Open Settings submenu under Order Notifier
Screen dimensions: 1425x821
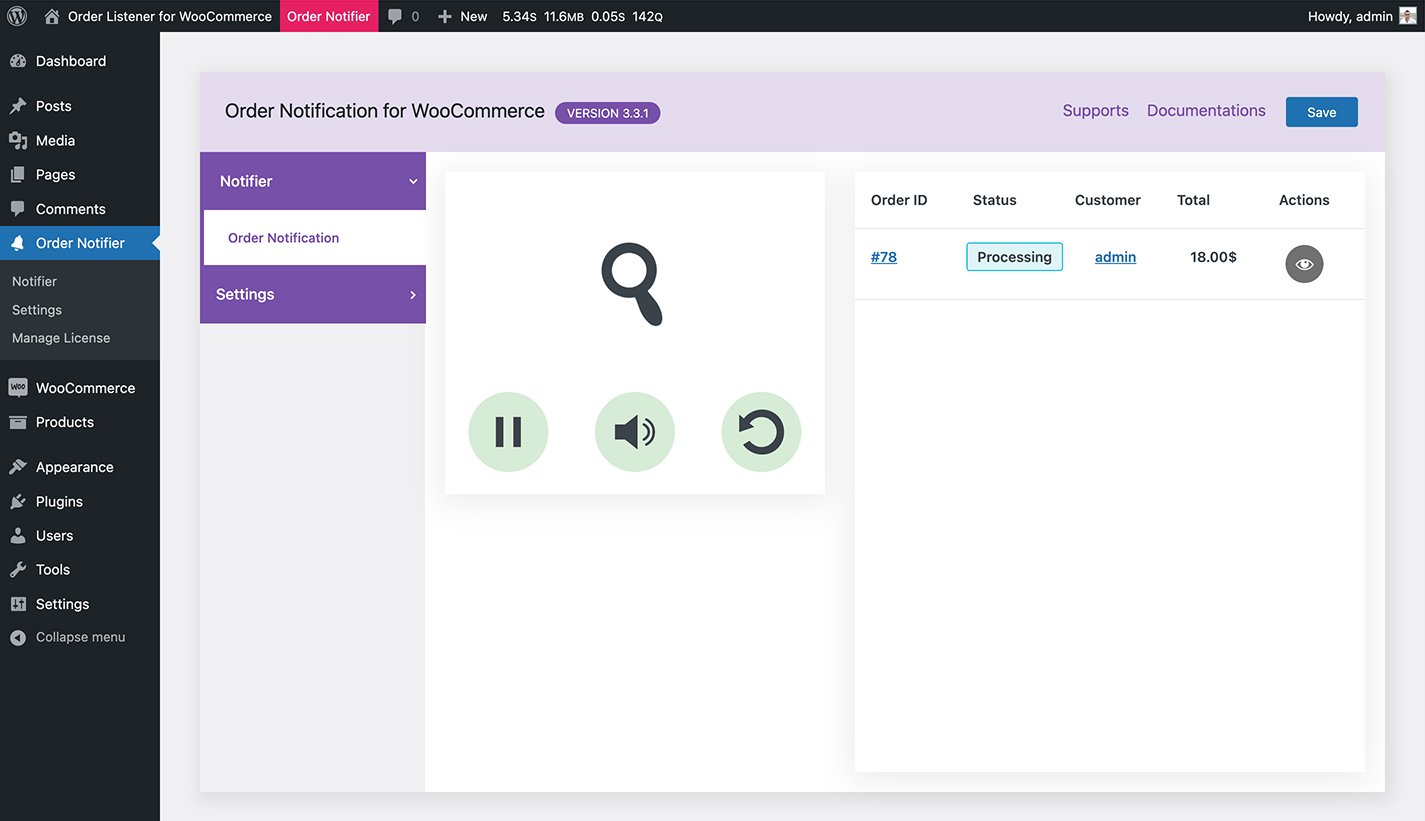pyautogui.click(x=37, y=310)
